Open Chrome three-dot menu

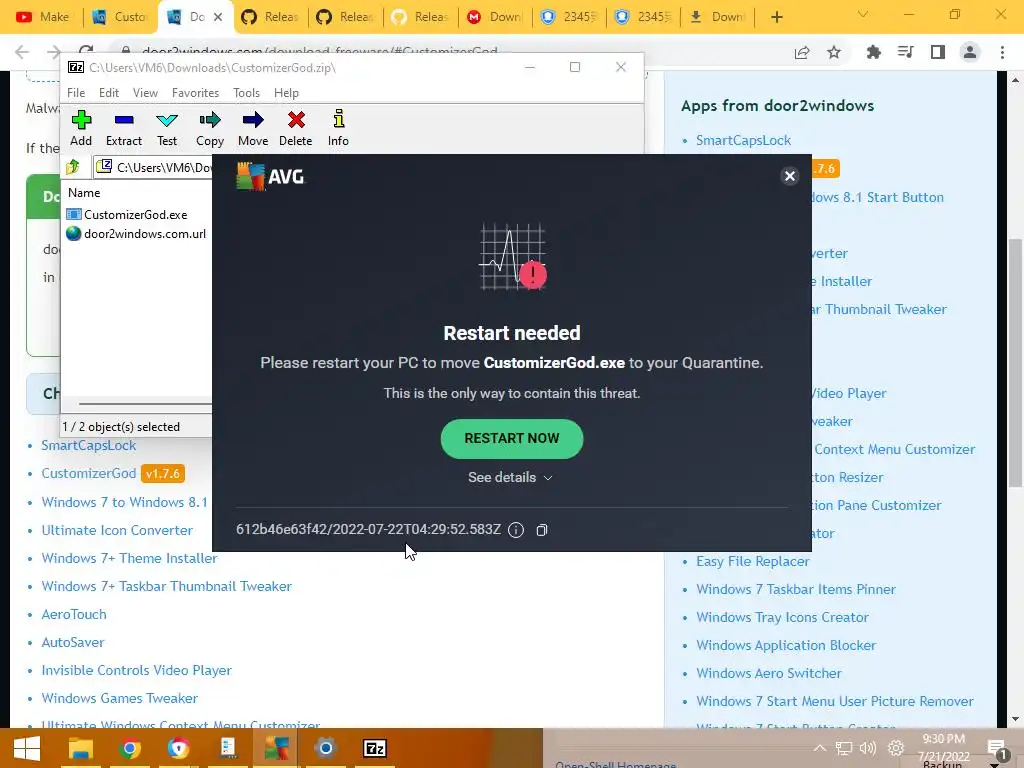coord(1002,52)
